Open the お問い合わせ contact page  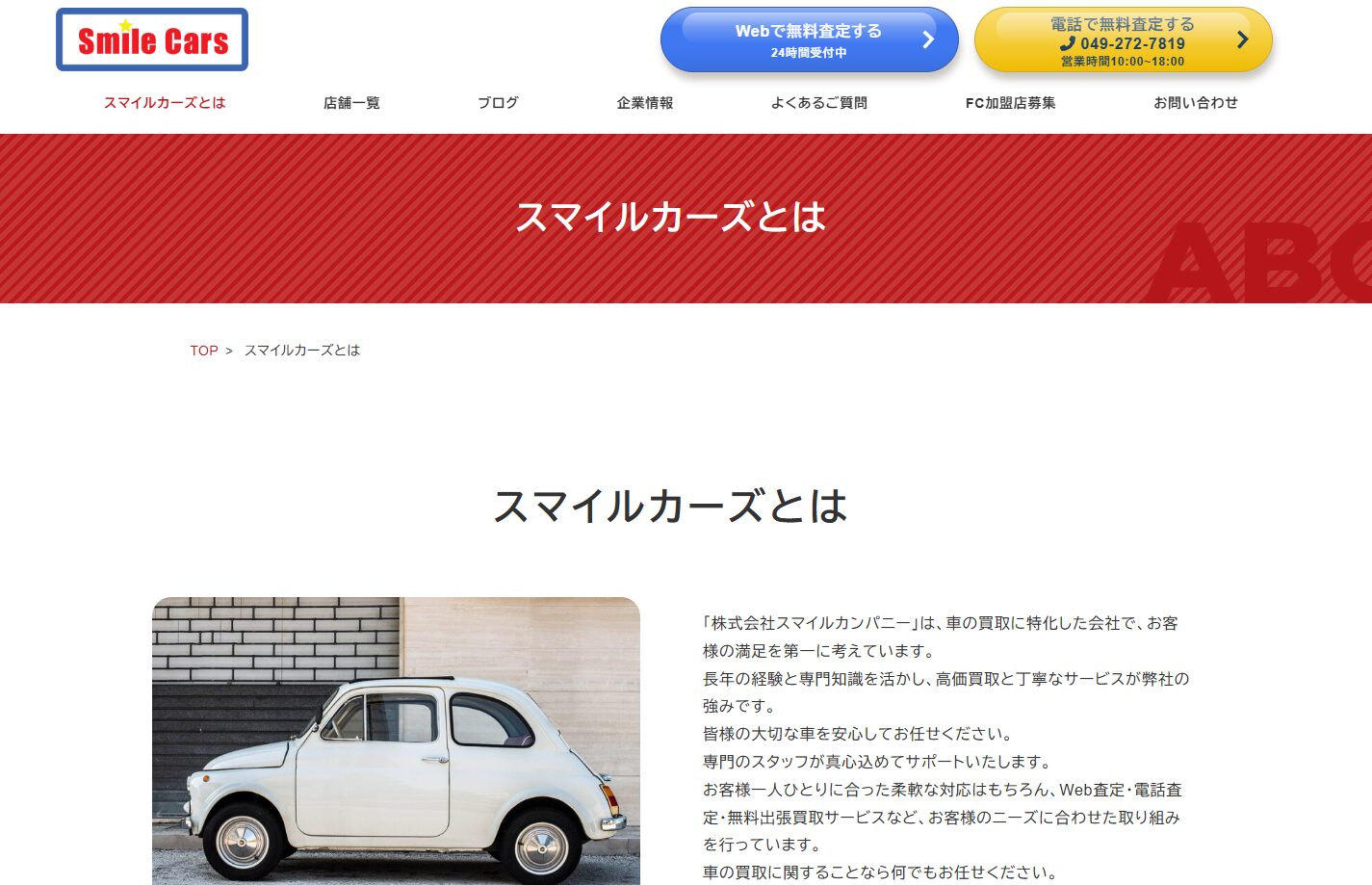(1194, 102)
